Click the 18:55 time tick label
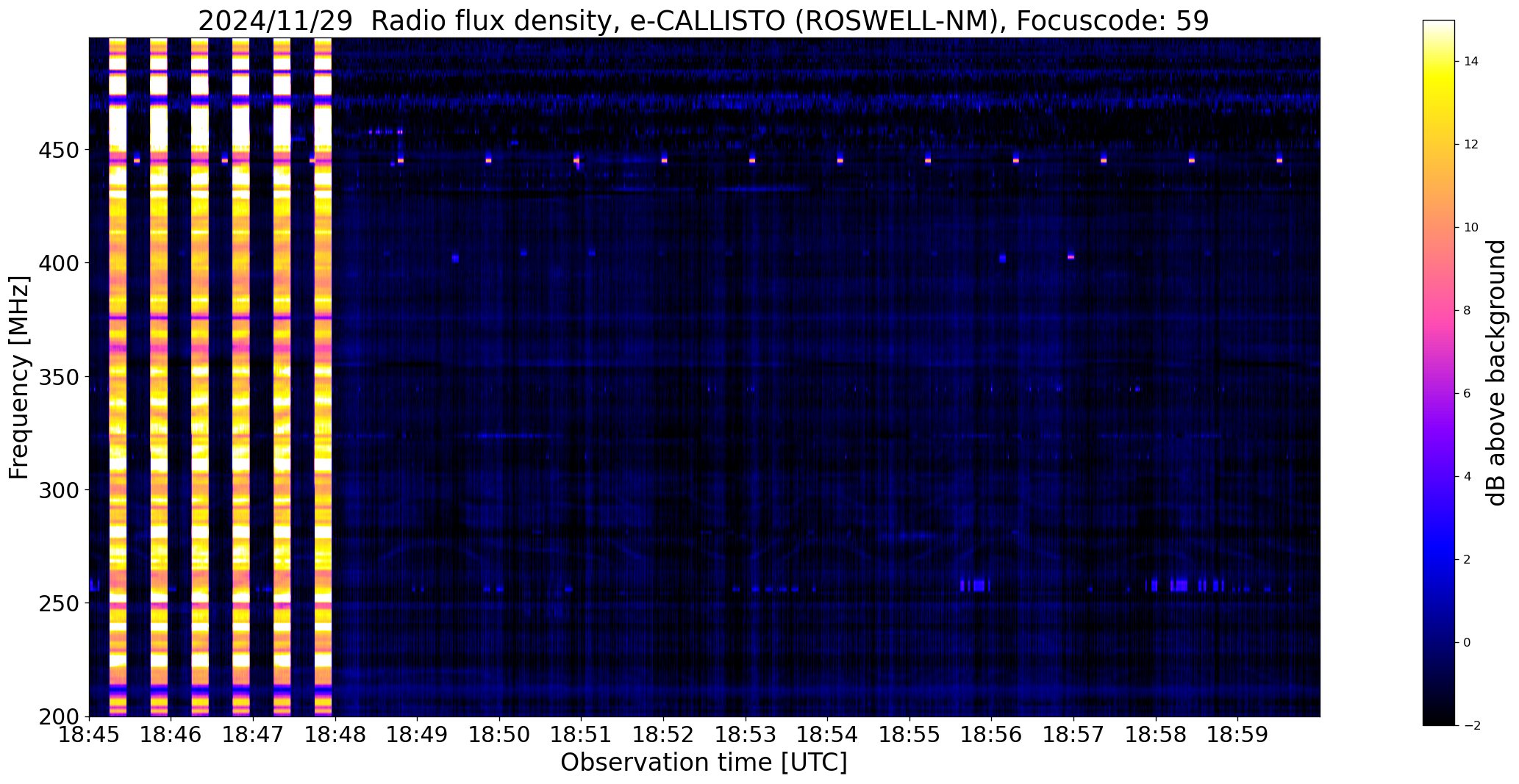 [910, 734]
